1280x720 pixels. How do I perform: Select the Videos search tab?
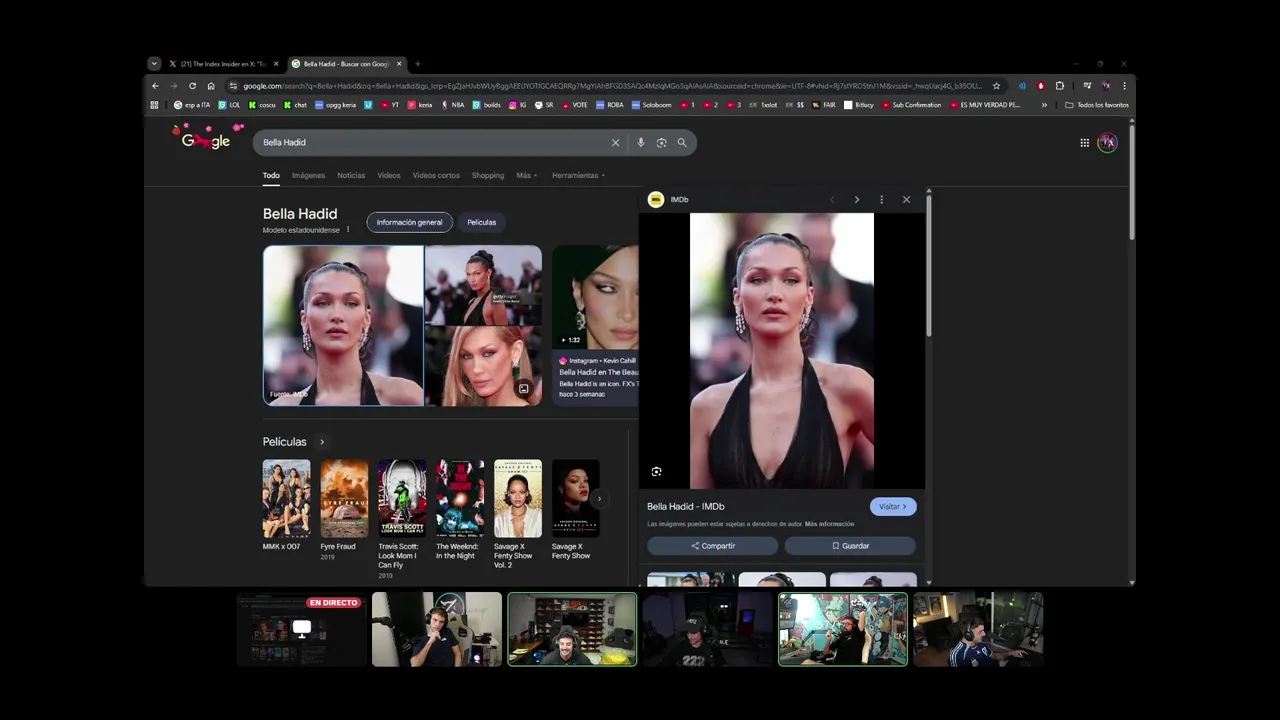pos(389,176)
